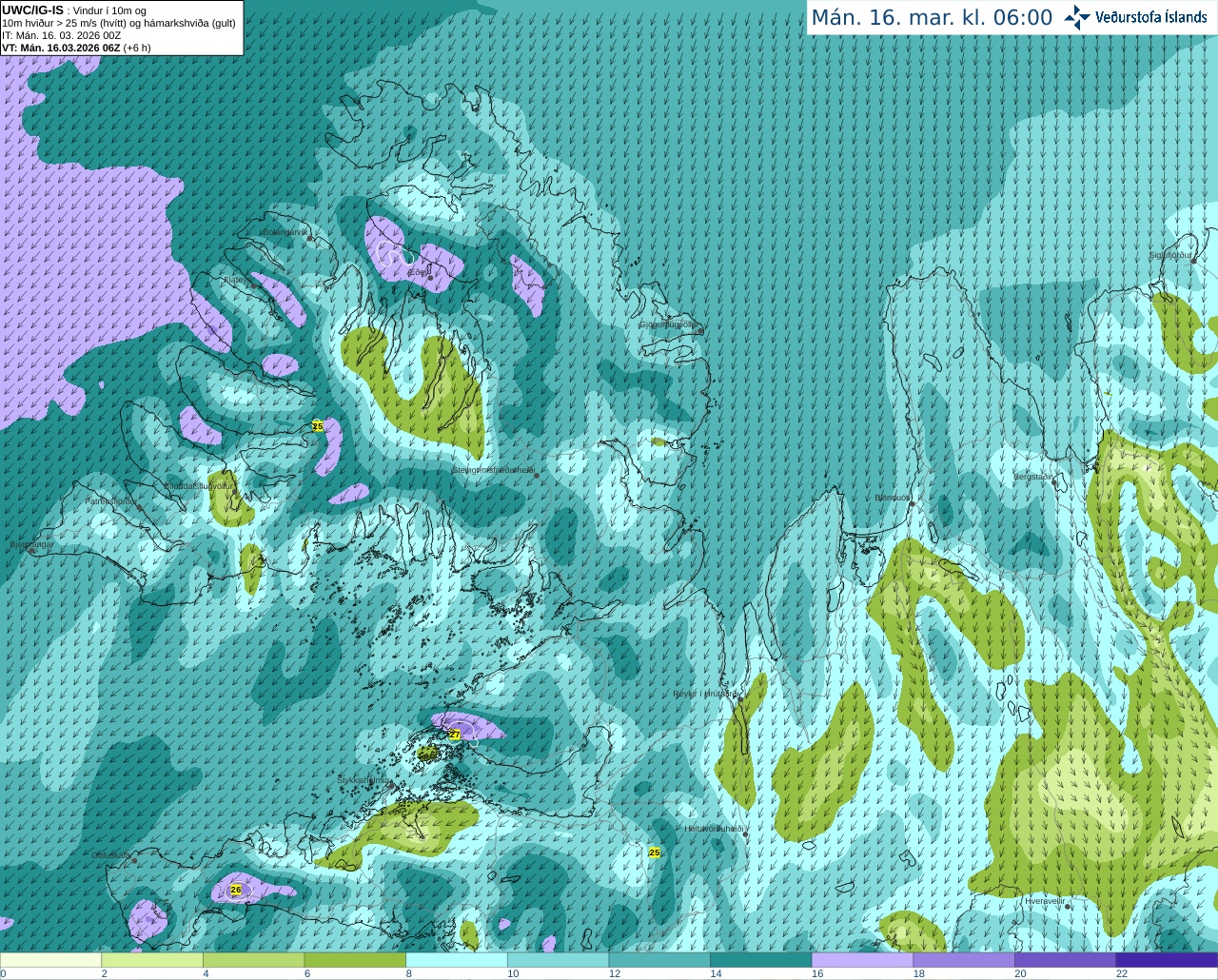Select the Holtavörðuheiði station label
The width and height of the screenshot is (1218, 980).
pyautogui.click(x=714, y=829)
